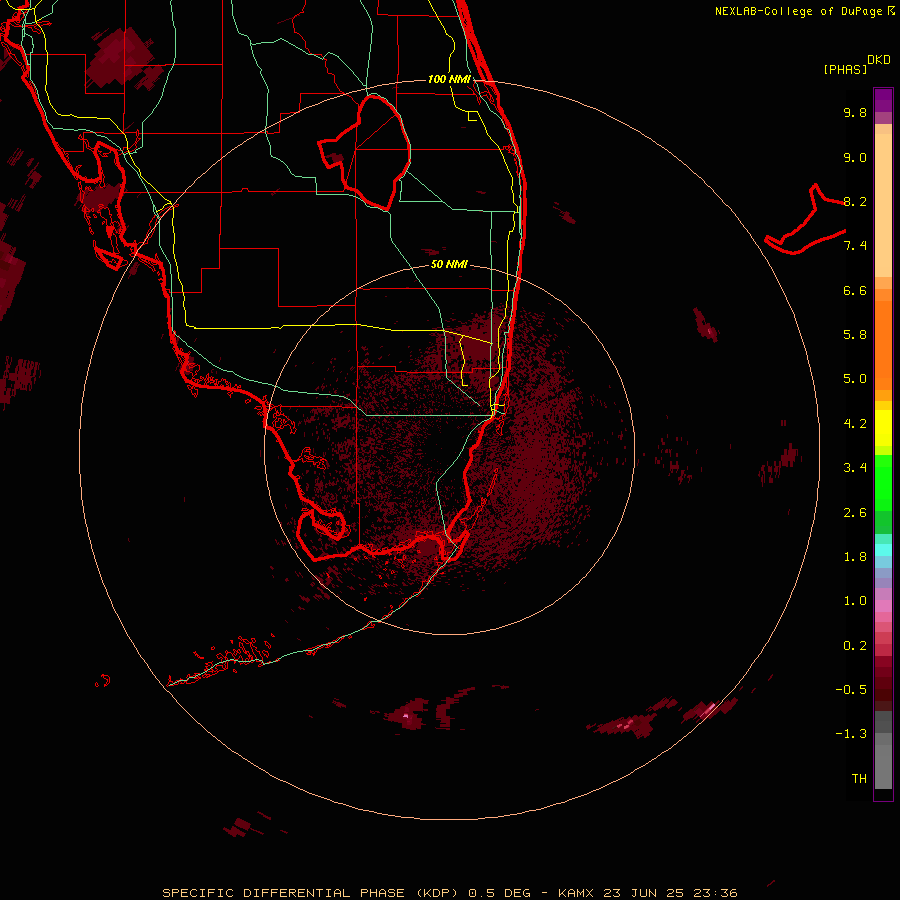Click the Bahamas island outline near the 8.2 label
Screen dimensions: 900x900
(805, 221)
